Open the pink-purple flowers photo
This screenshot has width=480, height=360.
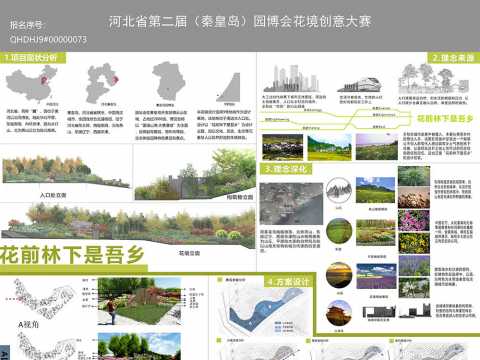[x=414, y=220]
